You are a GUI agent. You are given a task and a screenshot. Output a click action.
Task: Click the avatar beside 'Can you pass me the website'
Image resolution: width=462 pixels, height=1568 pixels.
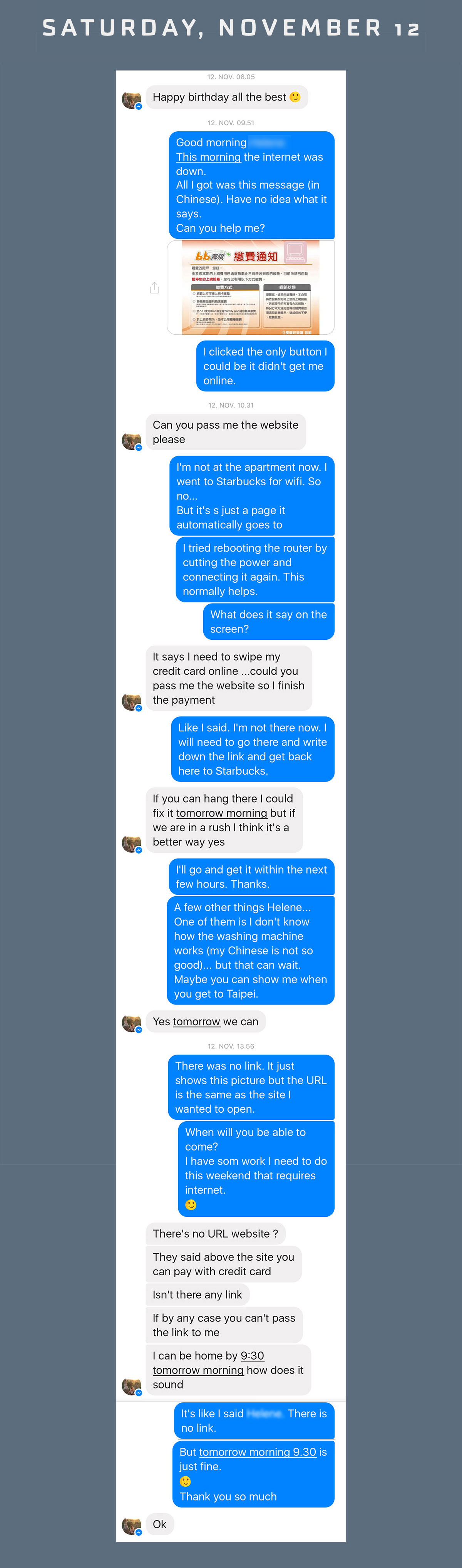click(x=132, y=441)
